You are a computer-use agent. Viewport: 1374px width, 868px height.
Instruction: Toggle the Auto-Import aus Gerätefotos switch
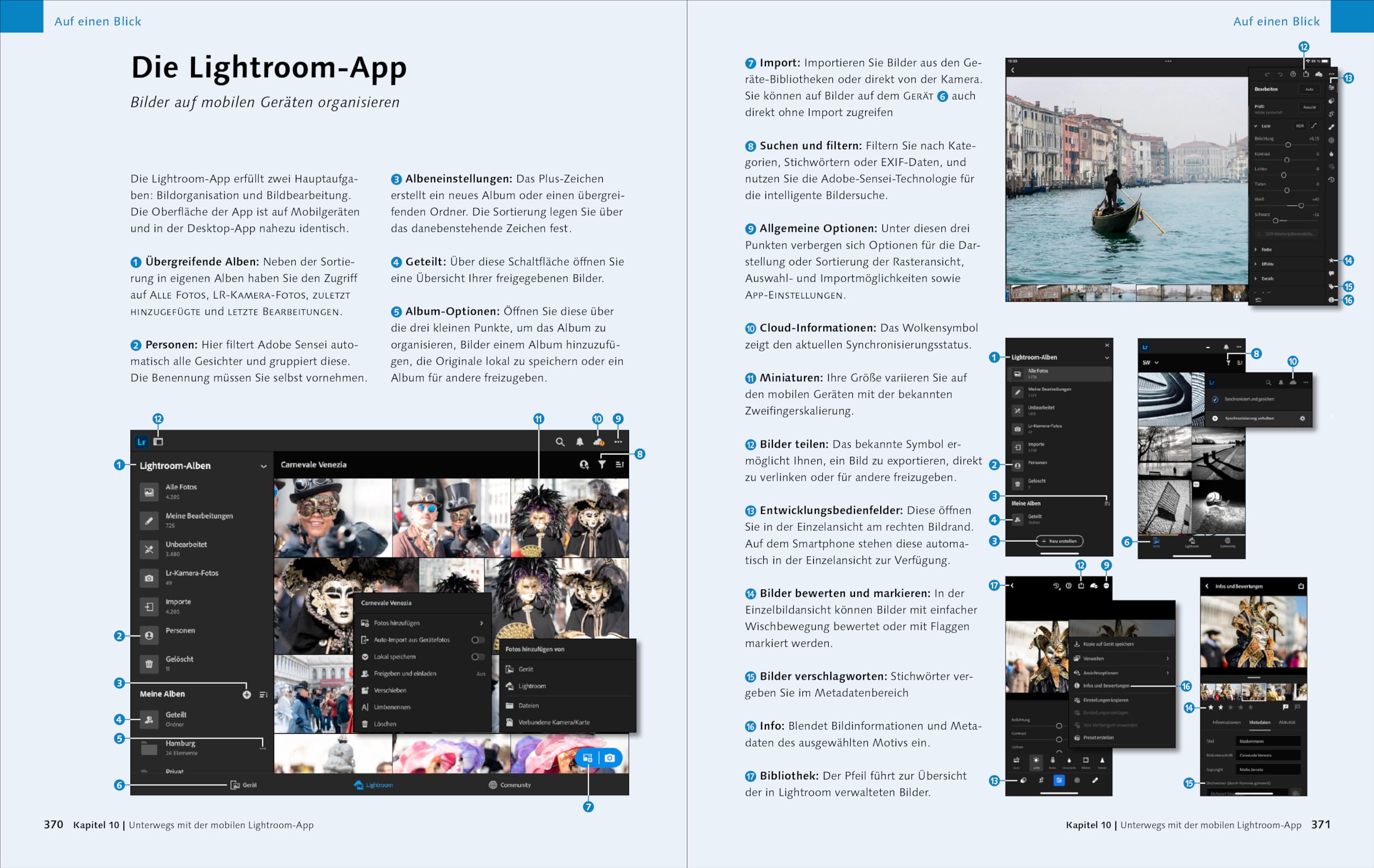(x=478, y=640)
